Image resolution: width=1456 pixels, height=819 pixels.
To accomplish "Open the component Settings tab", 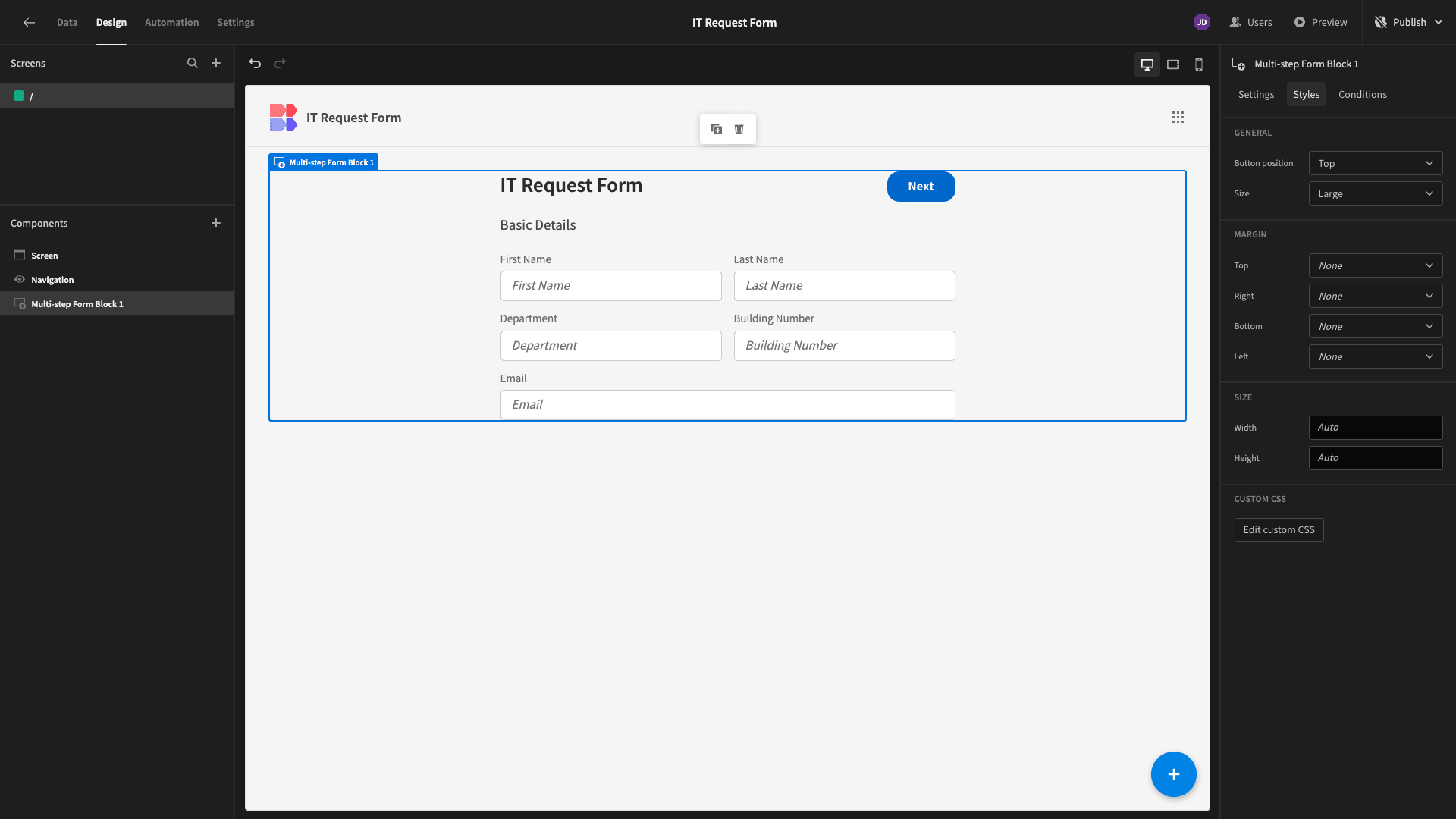I will click(x=1256, y=95).
